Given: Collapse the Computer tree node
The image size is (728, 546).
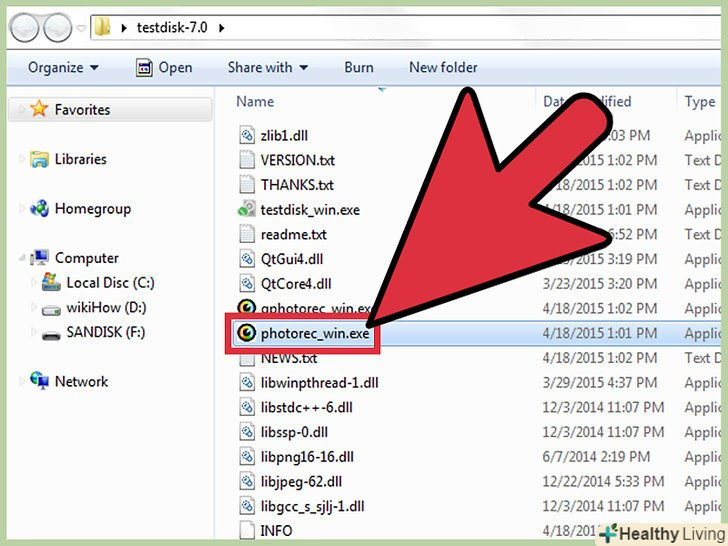Looking at the screenshot, I should coord(22,258).
